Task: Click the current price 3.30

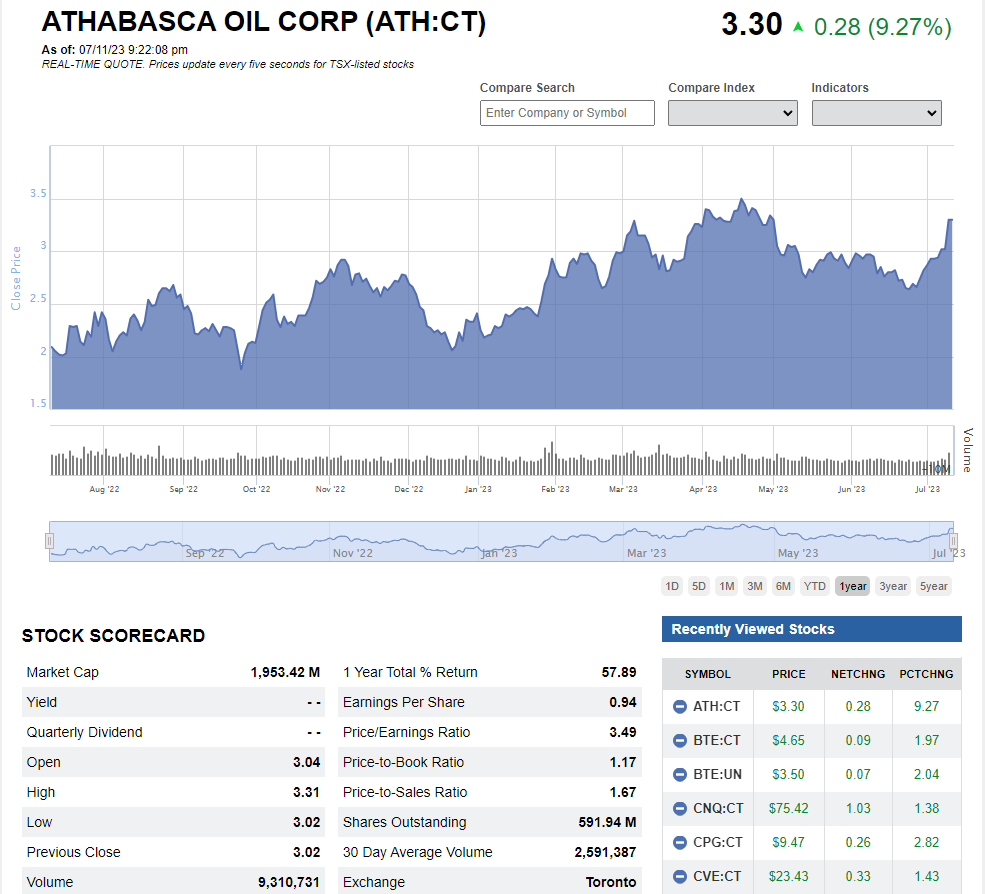Action: click(751, 25)
